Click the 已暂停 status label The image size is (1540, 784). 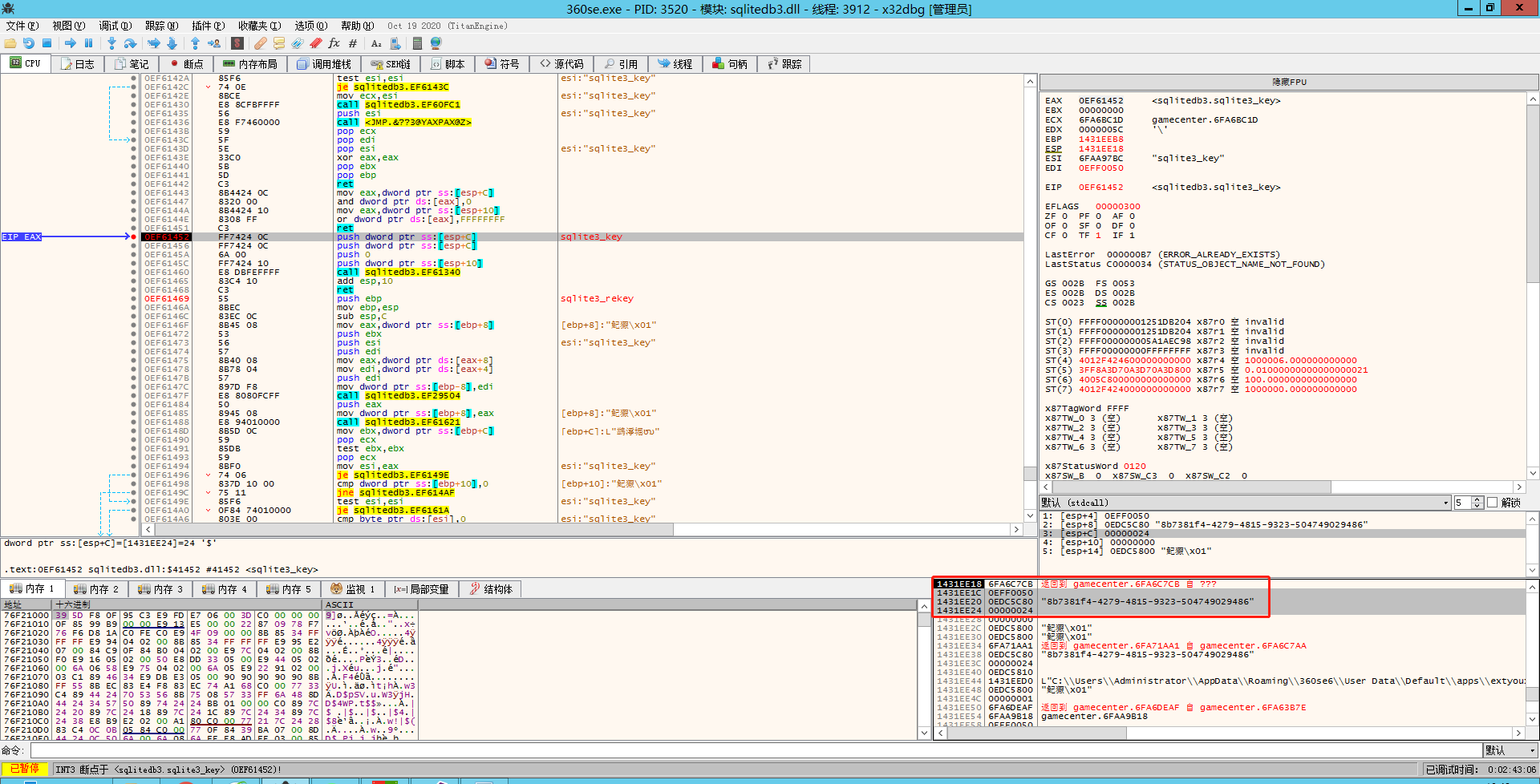24,769
